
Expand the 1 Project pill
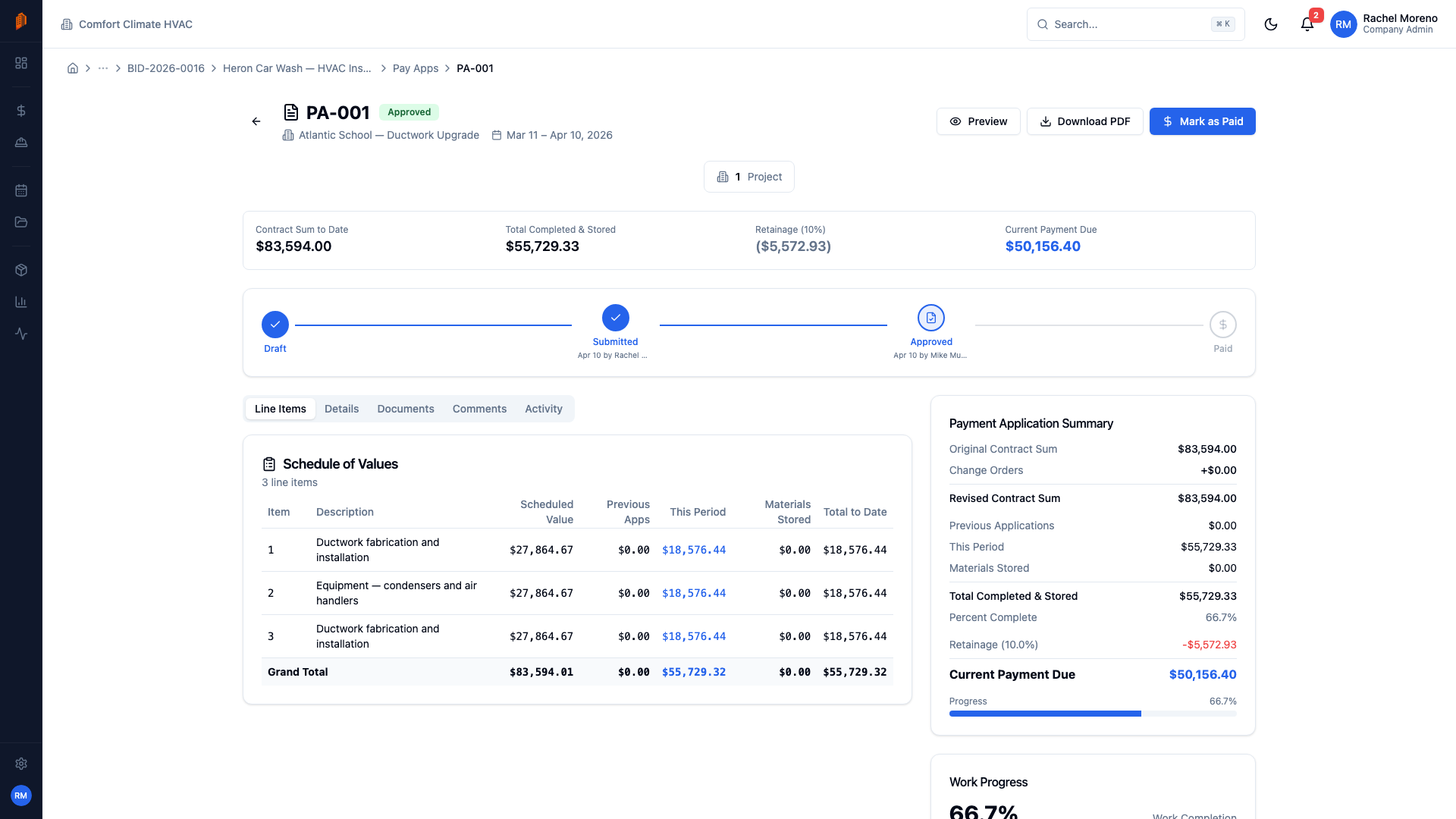(x=748, y=177)
